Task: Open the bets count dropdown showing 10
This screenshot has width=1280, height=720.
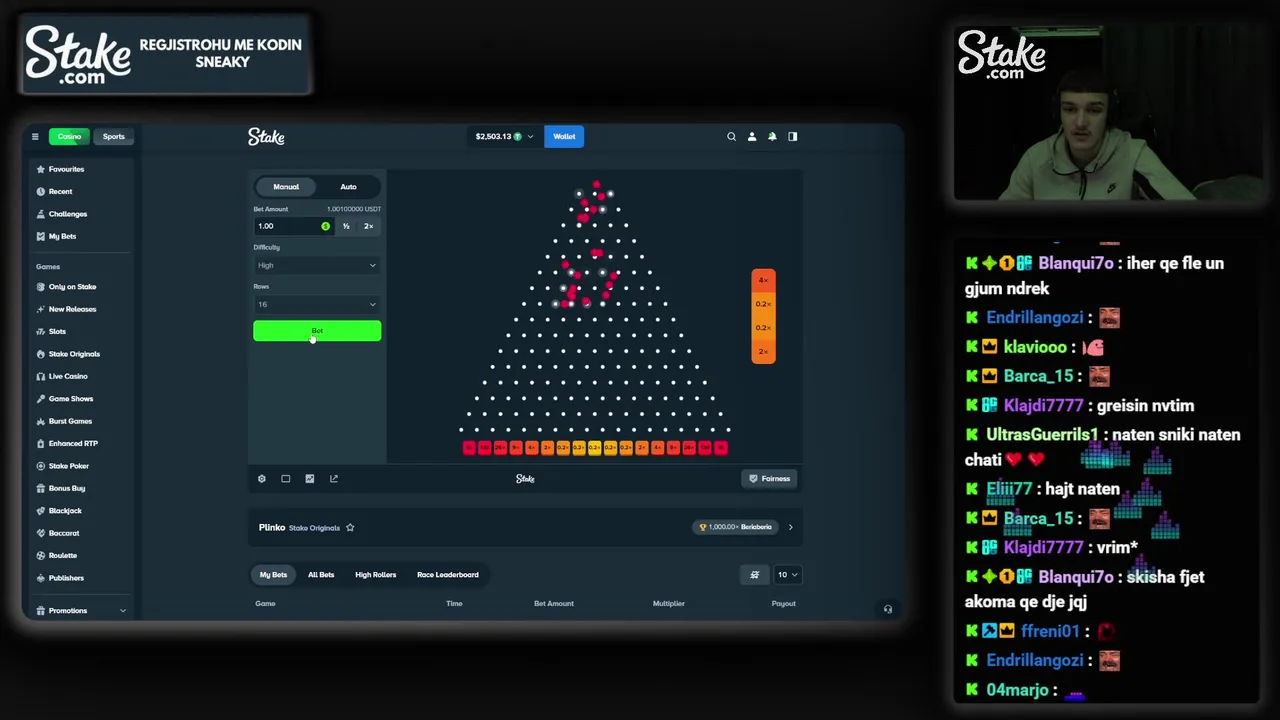Action: point(787,575)
